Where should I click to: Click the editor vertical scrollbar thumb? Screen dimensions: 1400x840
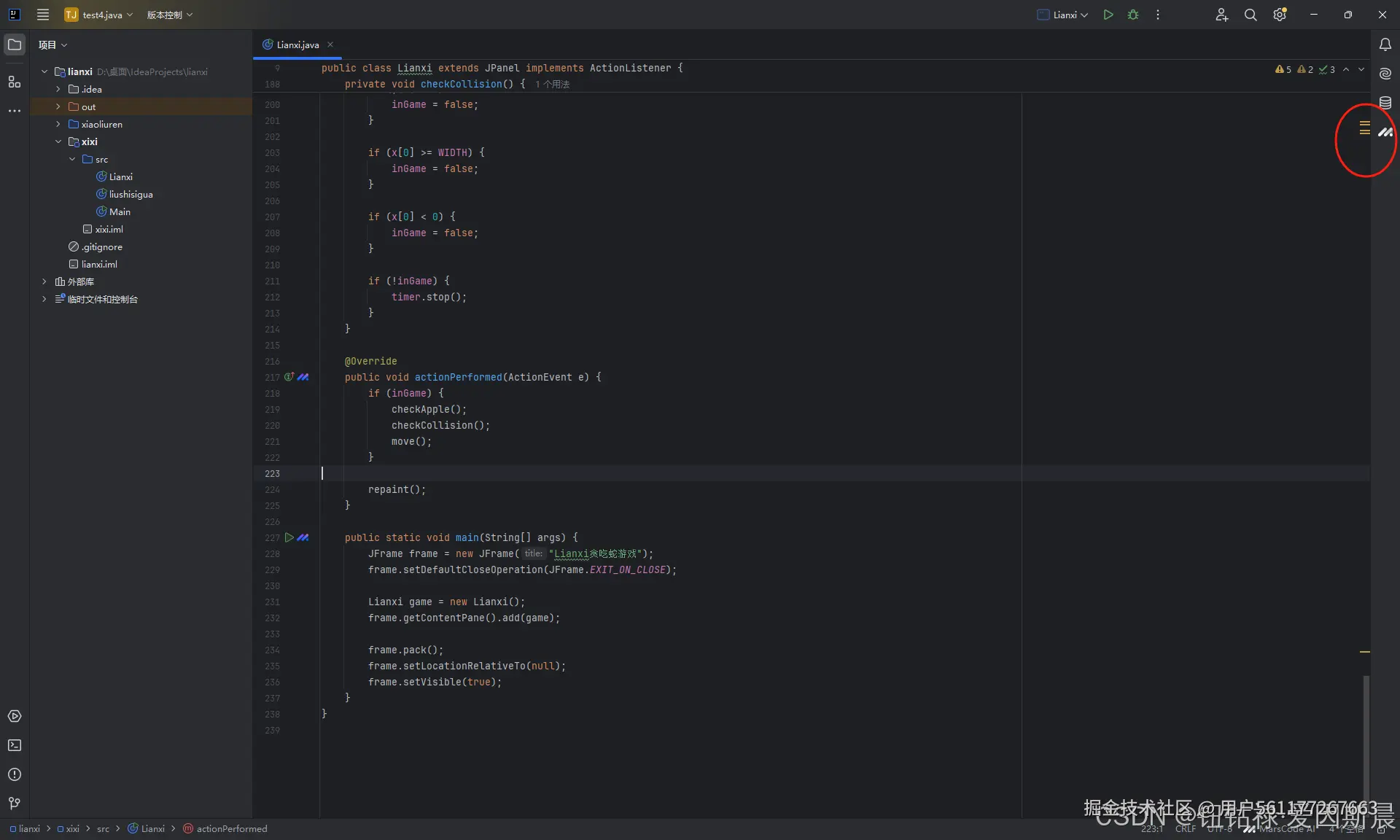(1366, 736)
